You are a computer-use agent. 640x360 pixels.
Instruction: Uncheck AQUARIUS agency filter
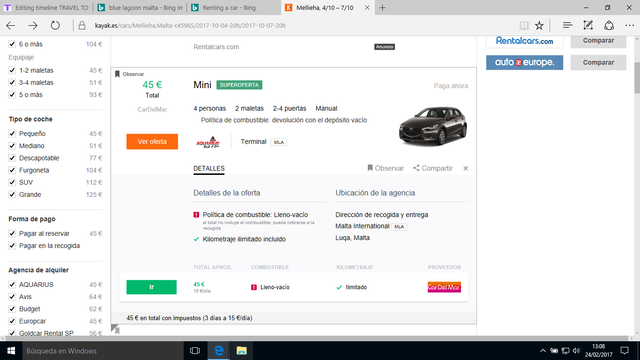(x=12, y=284)
